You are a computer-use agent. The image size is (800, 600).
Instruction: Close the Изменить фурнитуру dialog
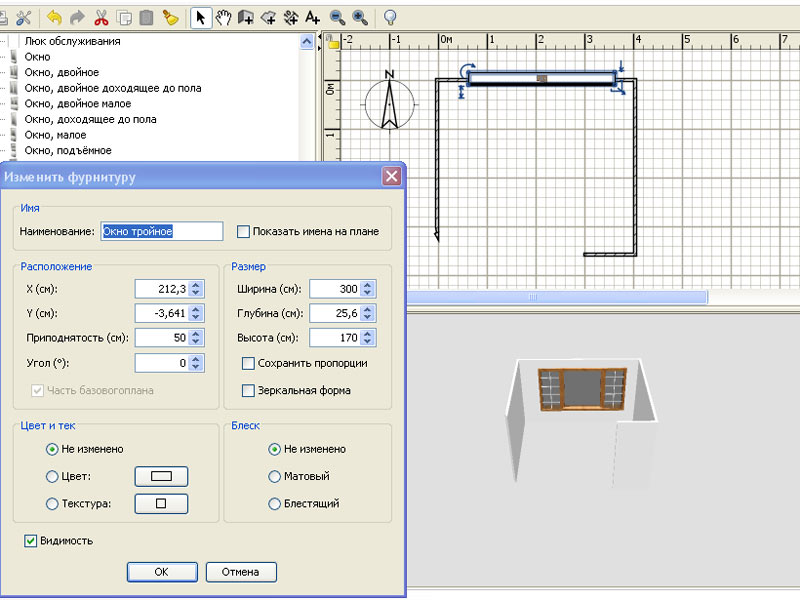[392, 177]
